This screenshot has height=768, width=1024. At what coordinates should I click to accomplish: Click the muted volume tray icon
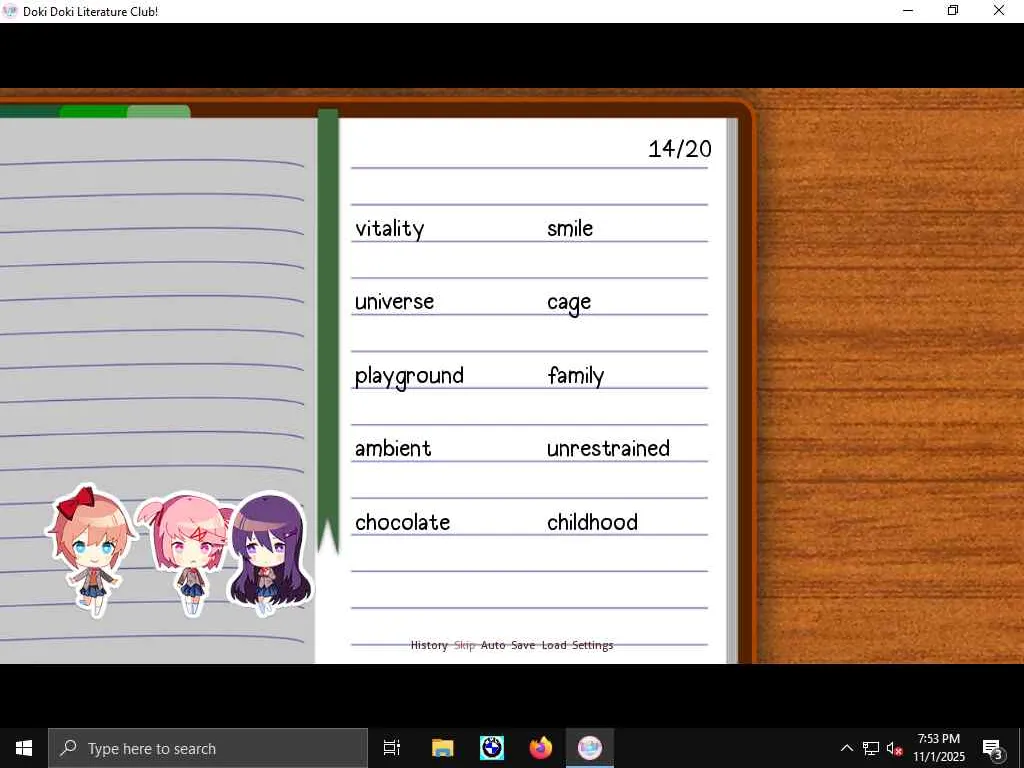(894, 748)
